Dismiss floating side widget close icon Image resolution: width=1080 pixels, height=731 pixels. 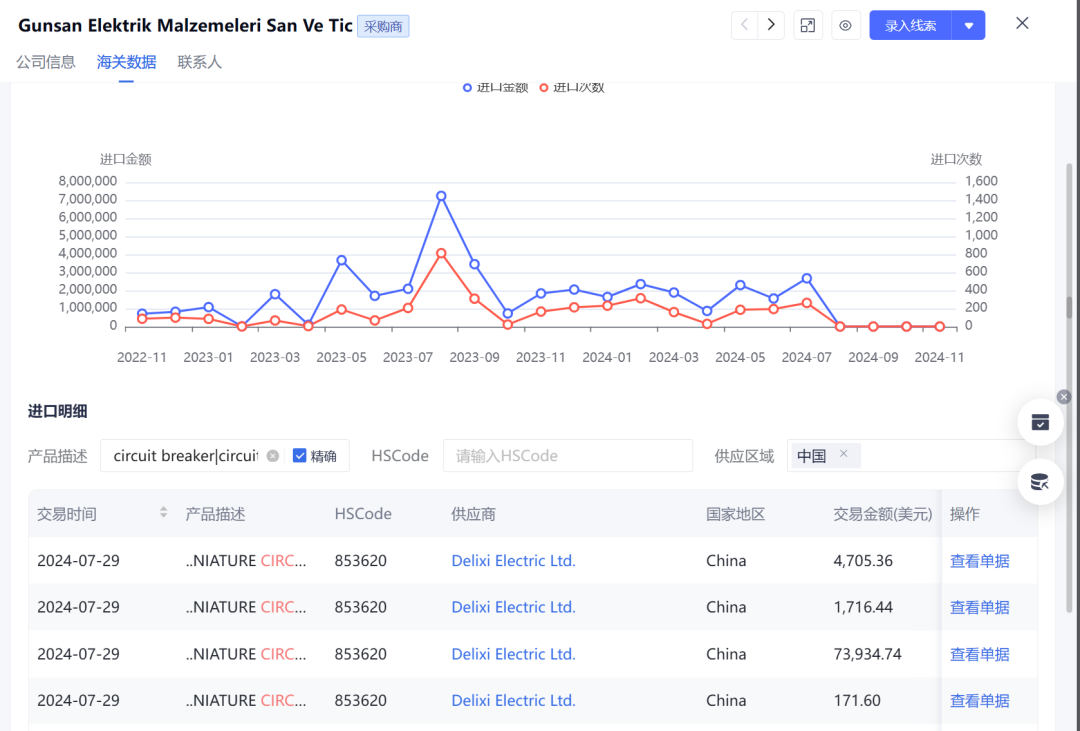click(1064, 397)
